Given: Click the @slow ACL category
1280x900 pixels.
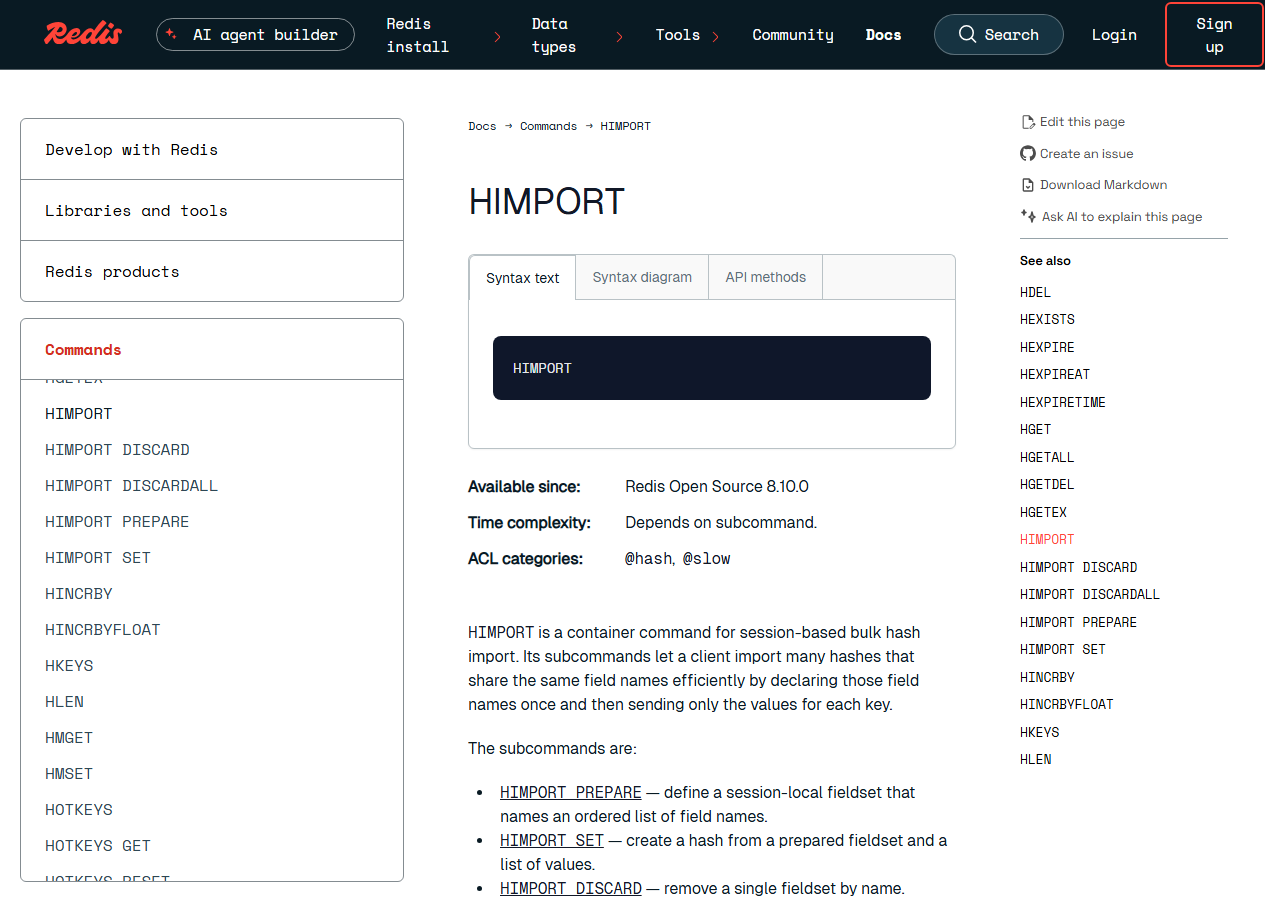Looking at the screenshot, I should (x=706, y=559).
